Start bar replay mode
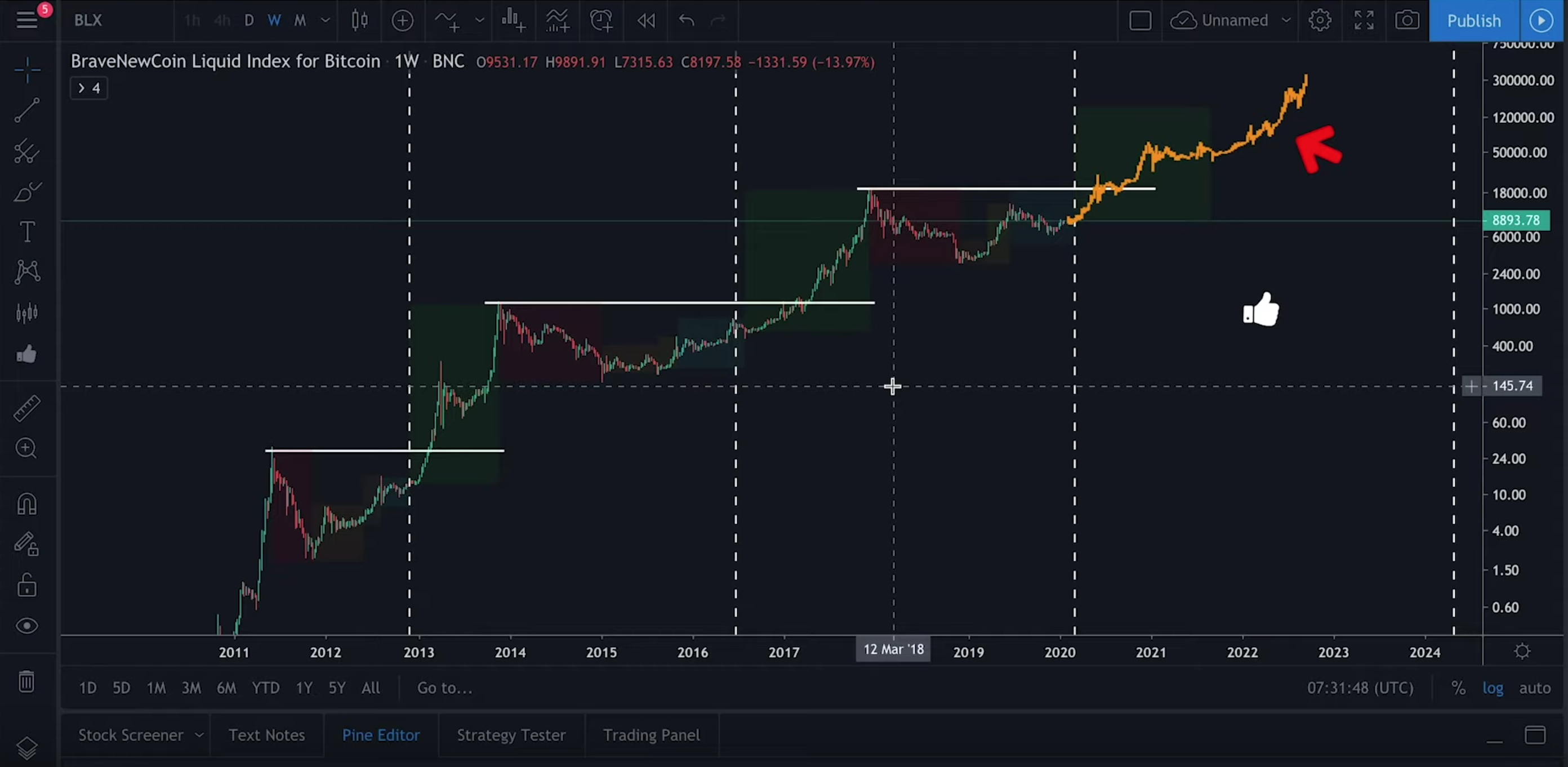The image size is (1568, 767). click(x=646, y=21)
